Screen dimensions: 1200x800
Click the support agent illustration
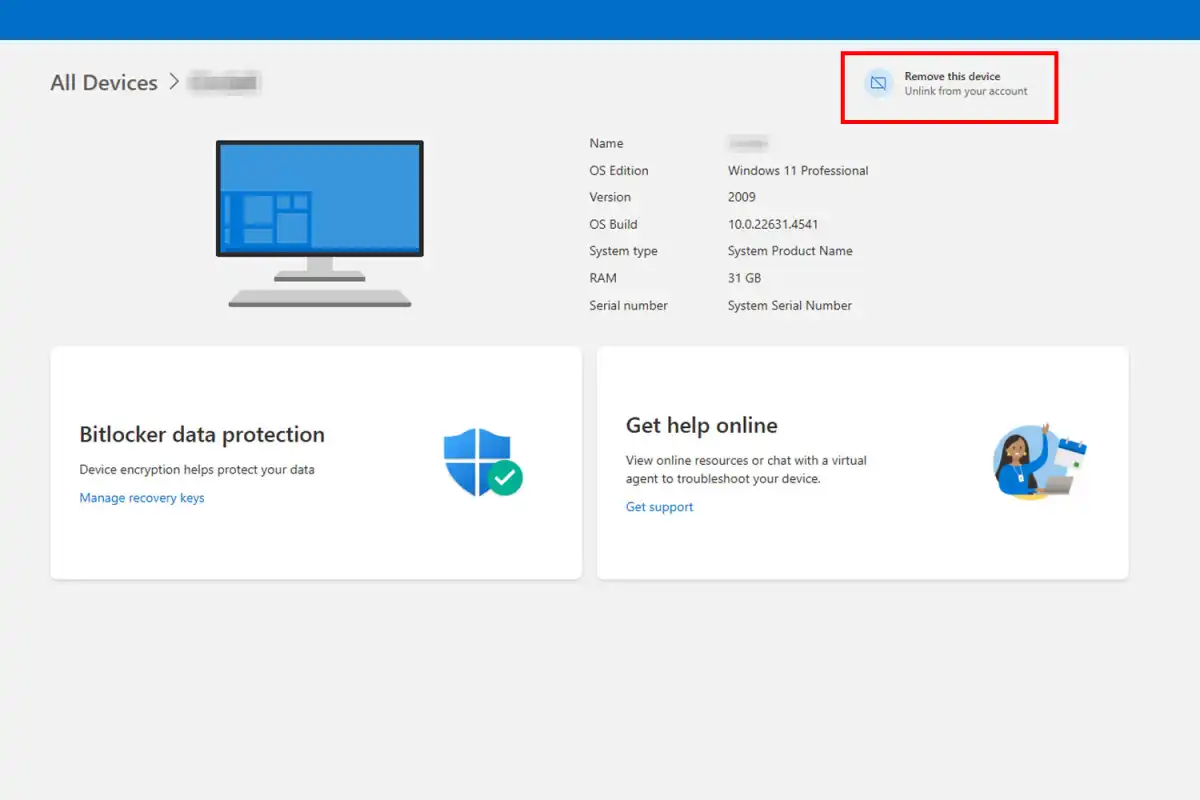(x=1039, y=461)
